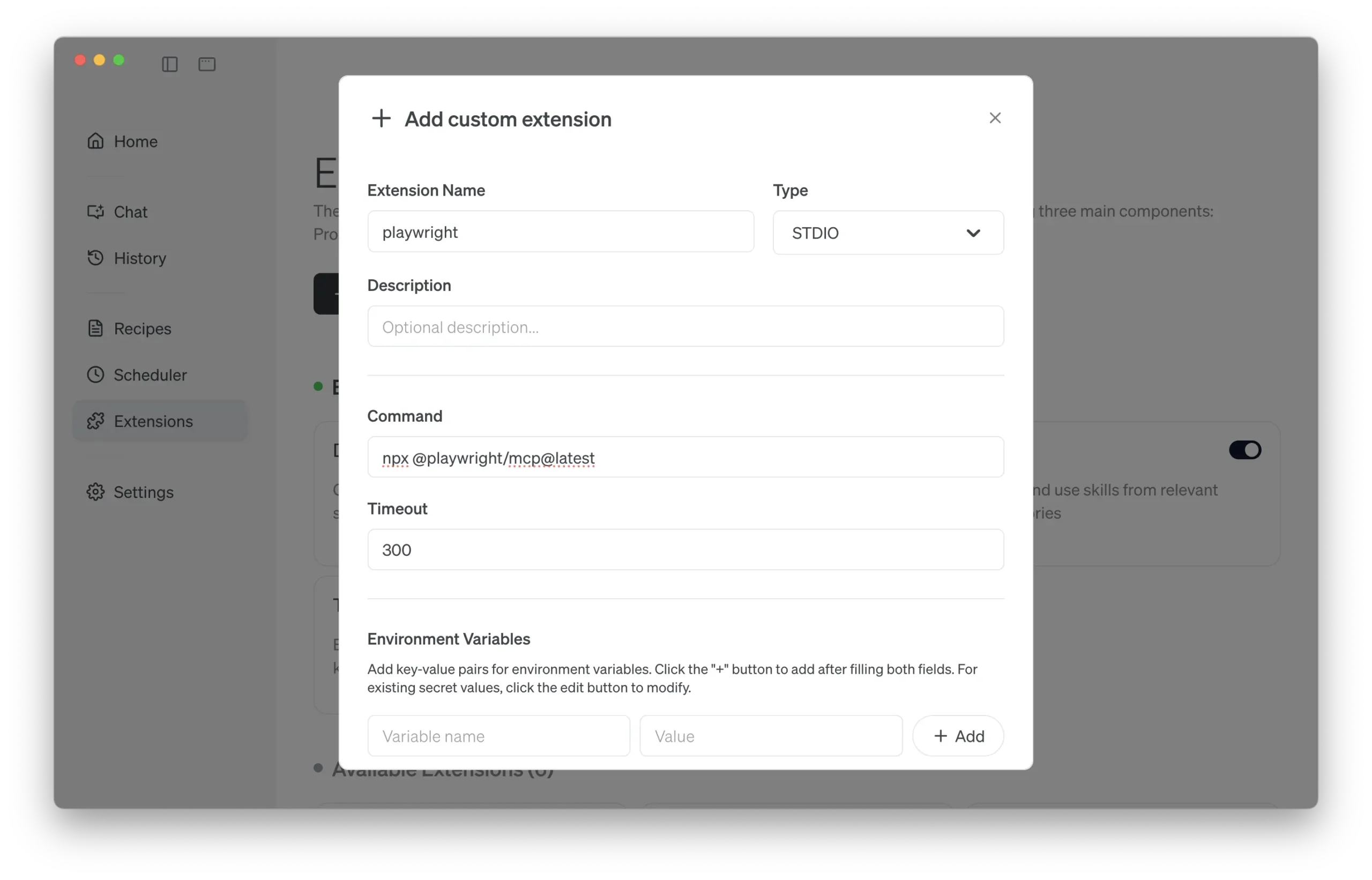The image size is (1372, 880).
Task: Click the Timeout field showing 300
Action: click(685, 549)
